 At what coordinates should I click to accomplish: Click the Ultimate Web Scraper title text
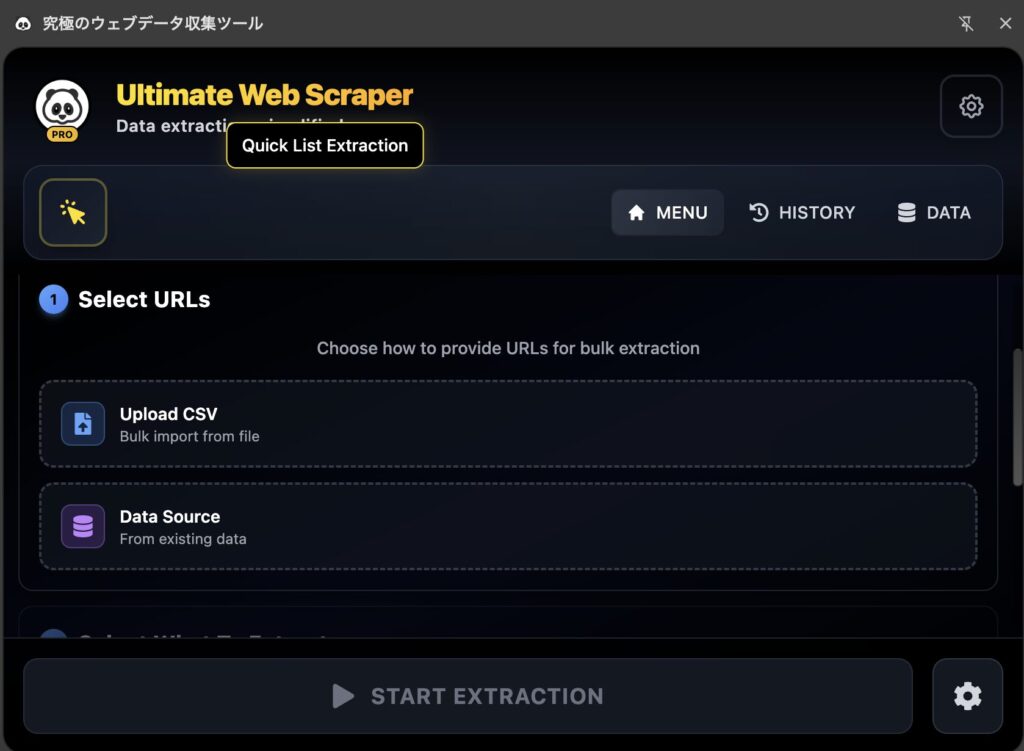264,95
